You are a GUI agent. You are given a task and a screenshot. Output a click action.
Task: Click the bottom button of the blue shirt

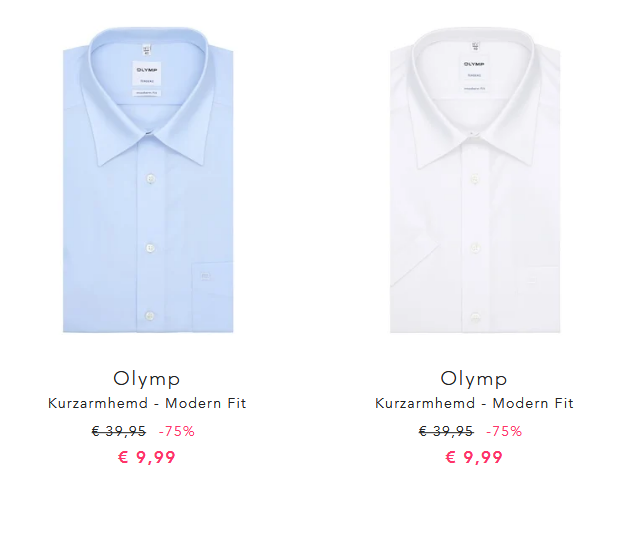pyautogui.click(x=150, y=316)
